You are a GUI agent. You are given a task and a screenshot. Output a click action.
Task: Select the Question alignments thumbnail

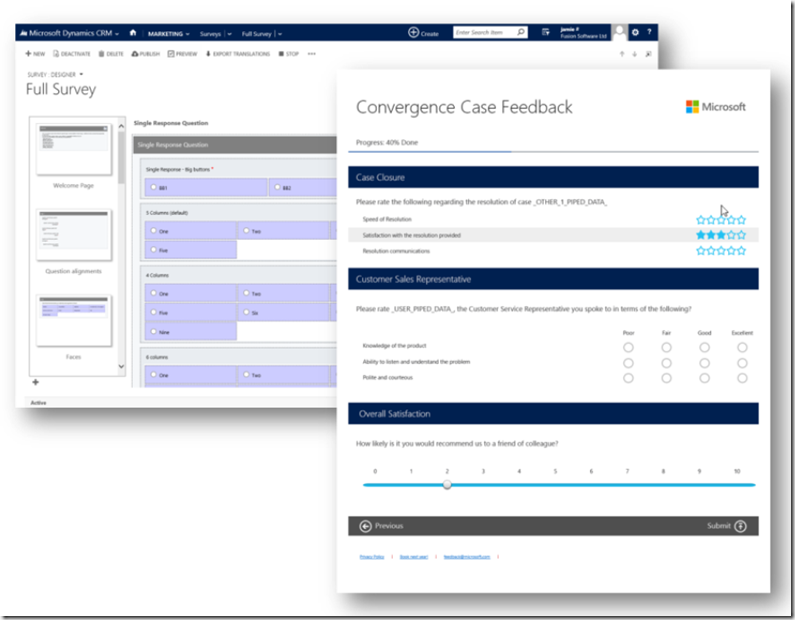(x=74, y=235)
